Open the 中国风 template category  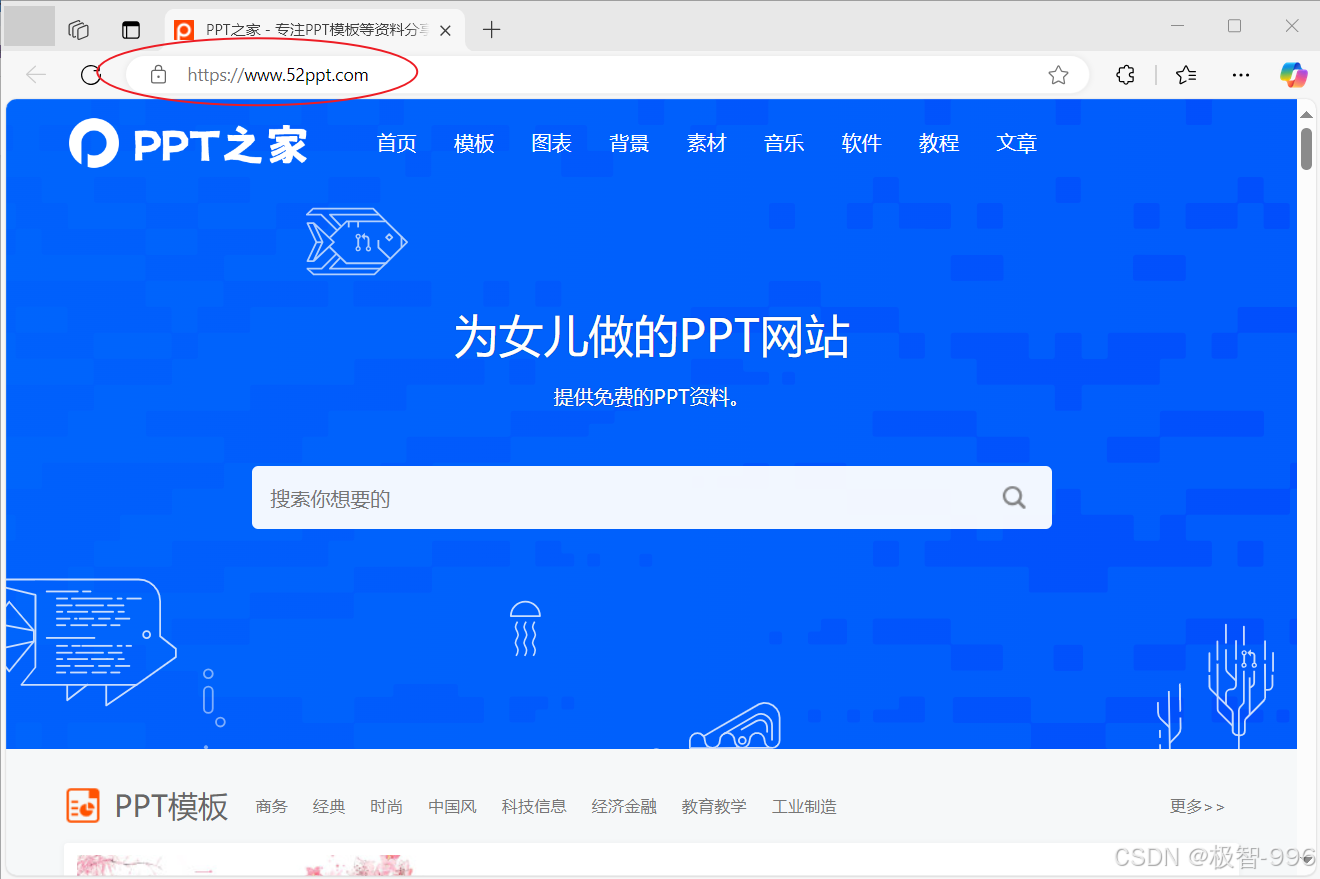click(452, 806)
